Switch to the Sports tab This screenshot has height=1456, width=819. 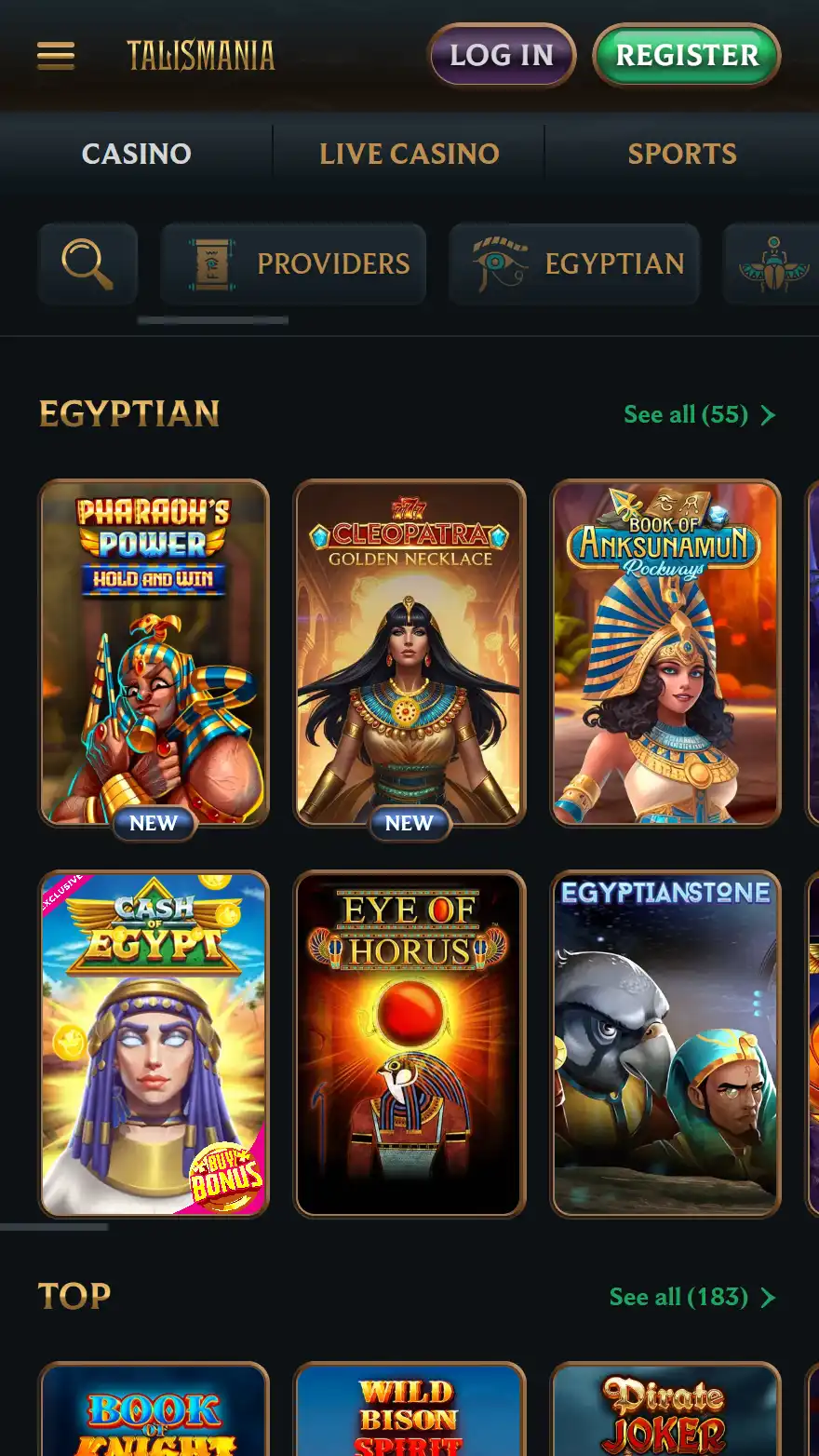click(x=682, y=154)
